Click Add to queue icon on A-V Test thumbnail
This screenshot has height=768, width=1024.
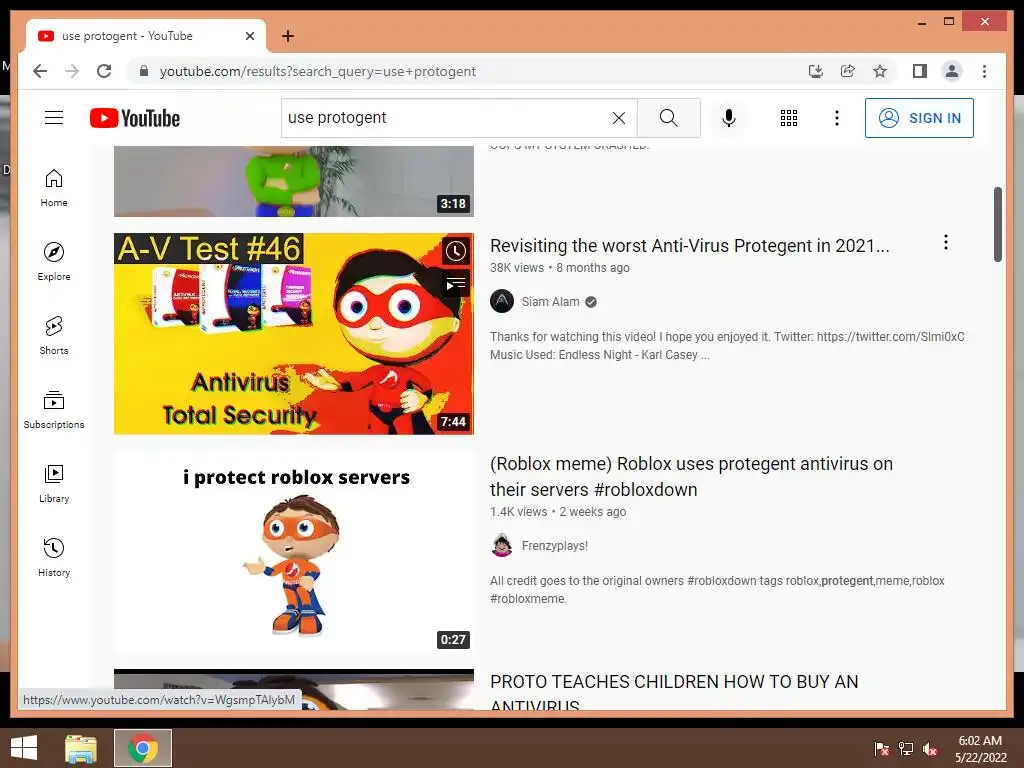[456, 283]
